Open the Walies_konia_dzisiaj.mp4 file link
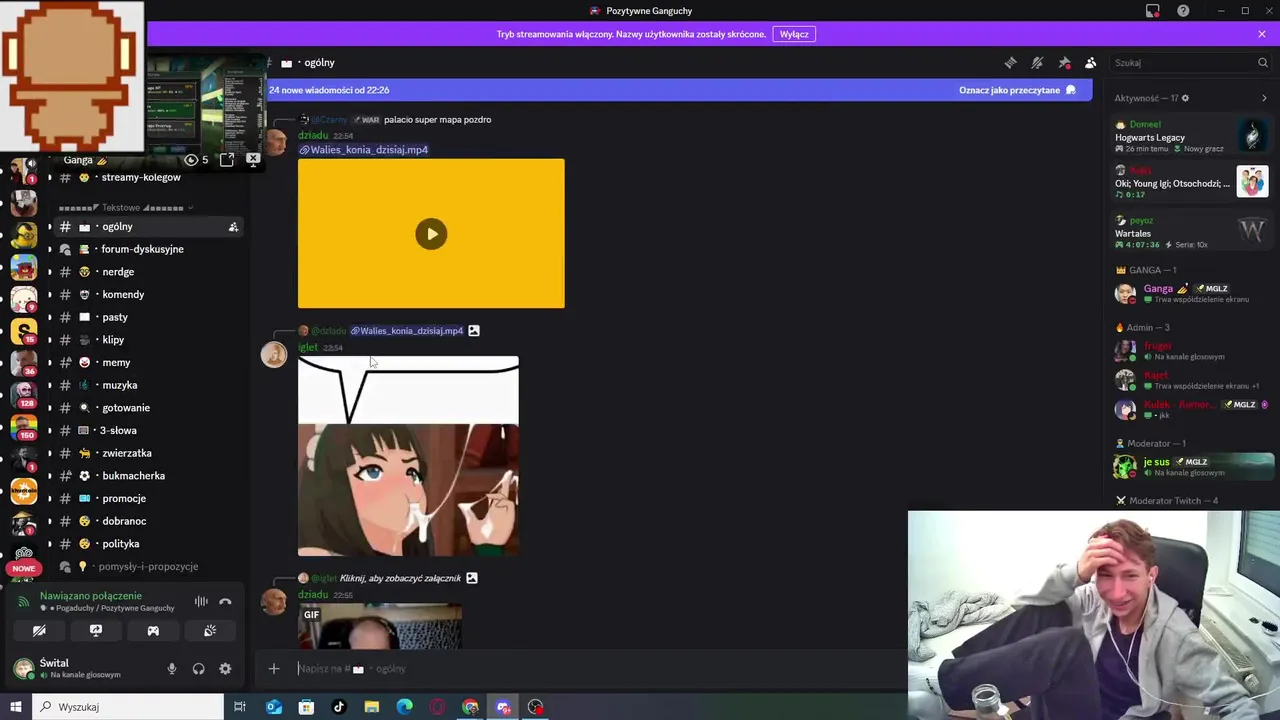 coord(364,150)
